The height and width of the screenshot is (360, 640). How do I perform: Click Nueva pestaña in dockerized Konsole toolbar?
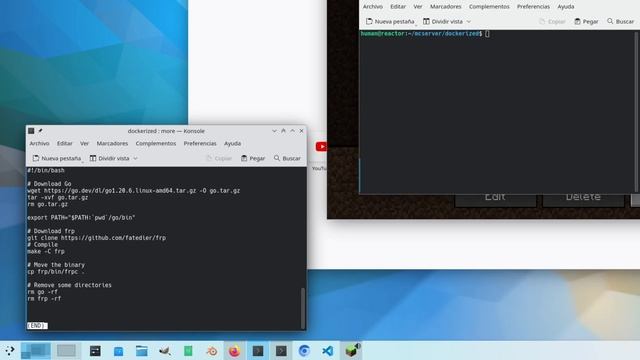coord(57,158)
